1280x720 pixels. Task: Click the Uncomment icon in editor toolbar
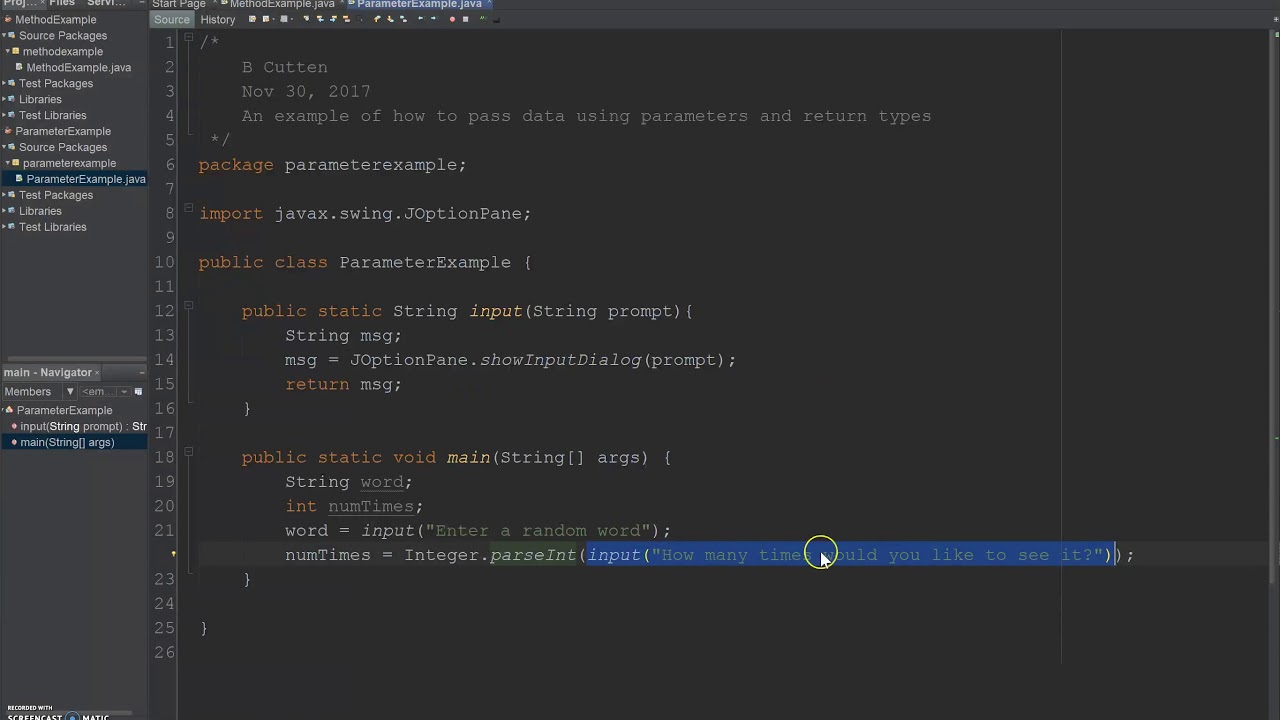pyautogui.click(x=496, y=19)
